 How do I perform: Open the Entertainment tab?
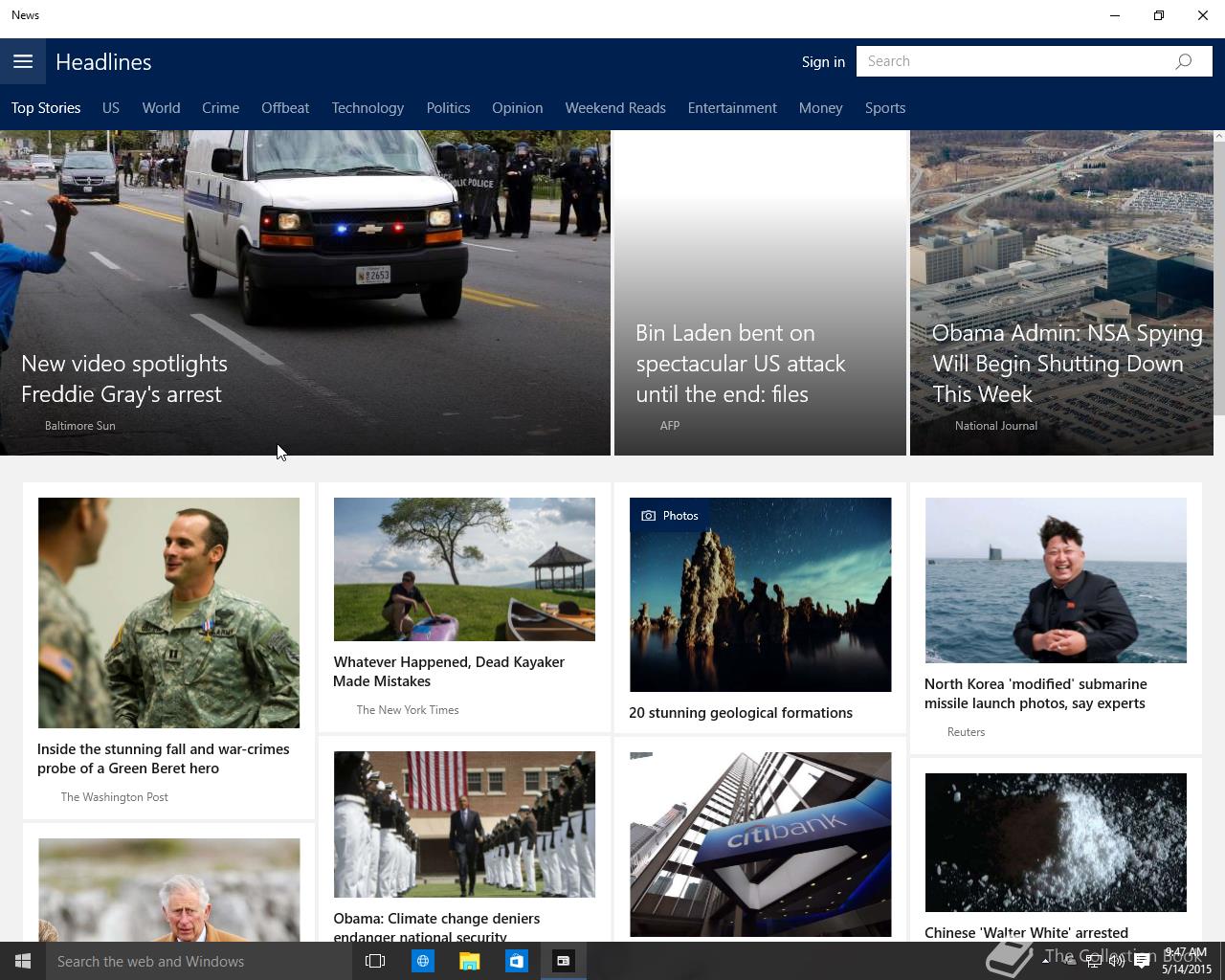[732, 108]
